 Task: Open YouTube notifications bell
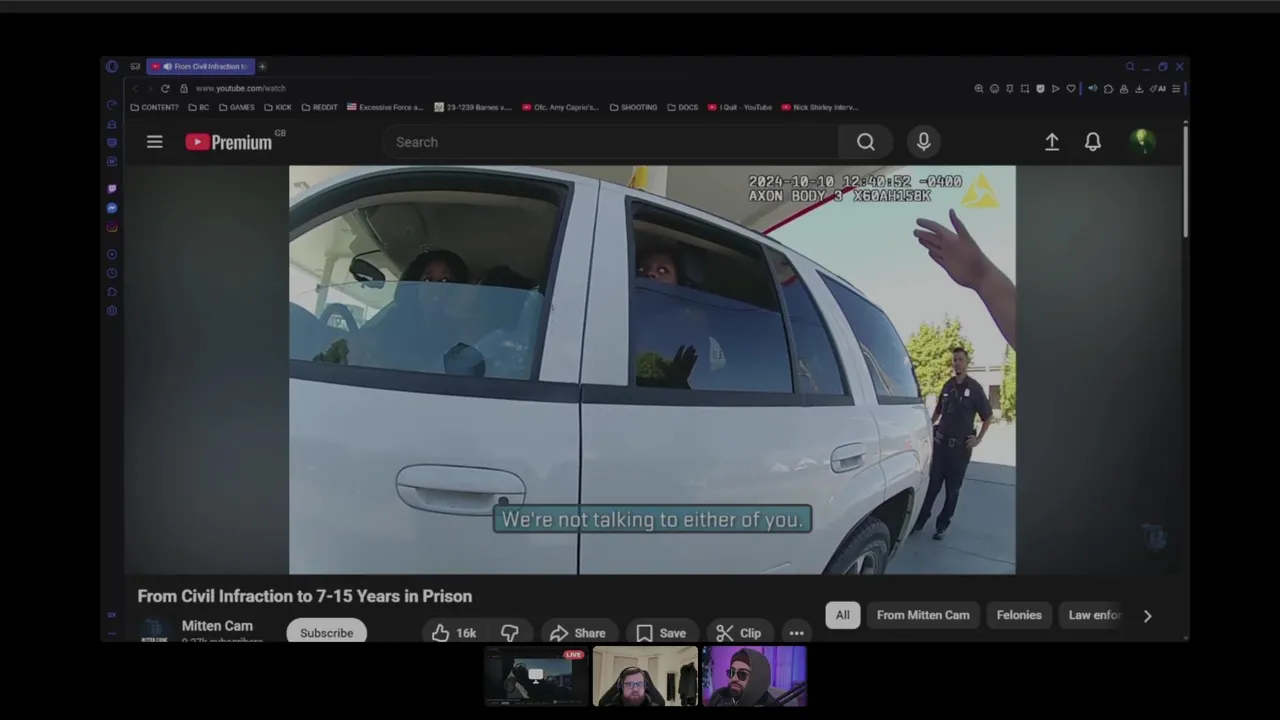1093,142
